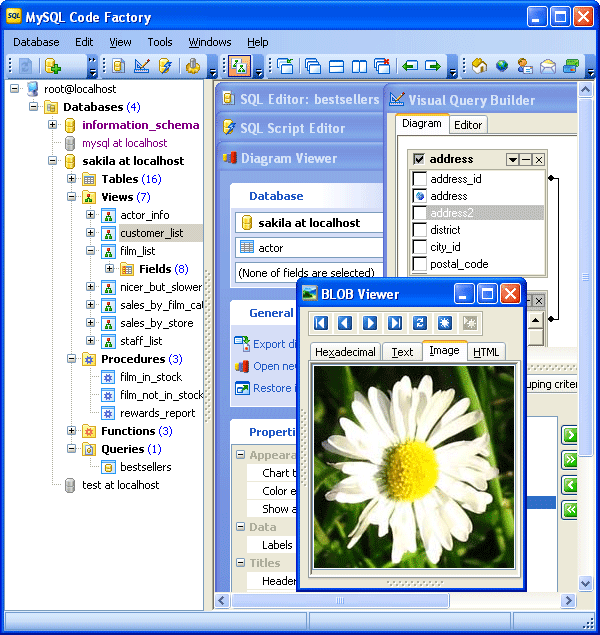
Task: Tick the district field checkbox
Action: (x=420, y=230)
